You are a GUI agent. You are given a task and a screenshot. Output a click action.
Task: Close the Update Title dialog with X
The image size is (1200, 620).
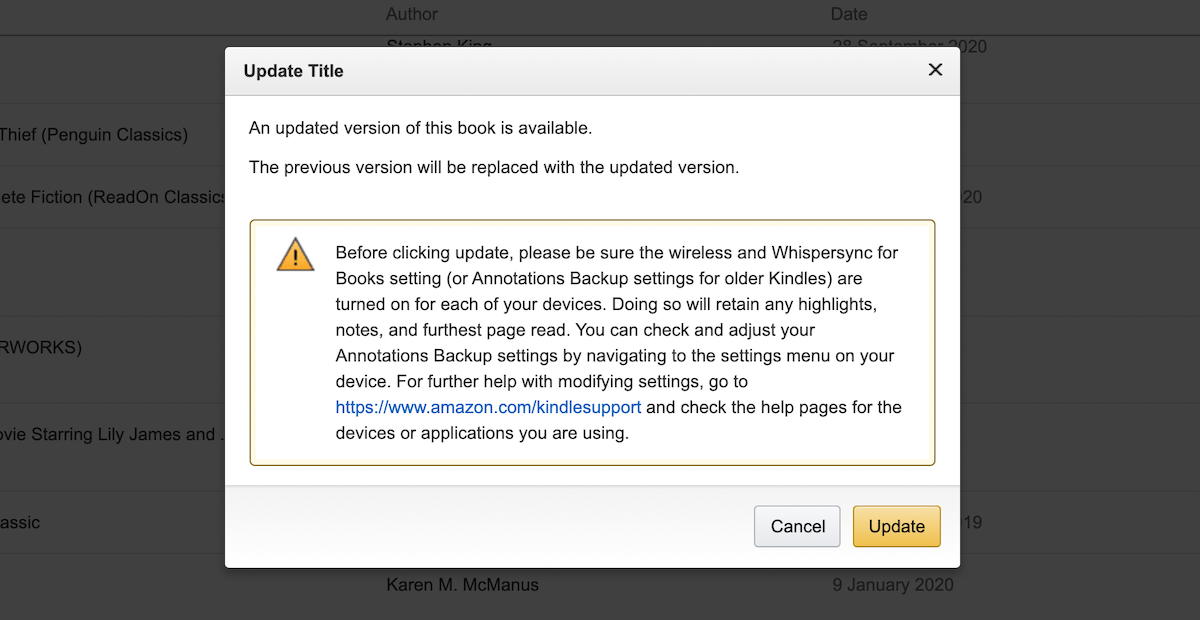pyautogui.click(x=935, y=70)
